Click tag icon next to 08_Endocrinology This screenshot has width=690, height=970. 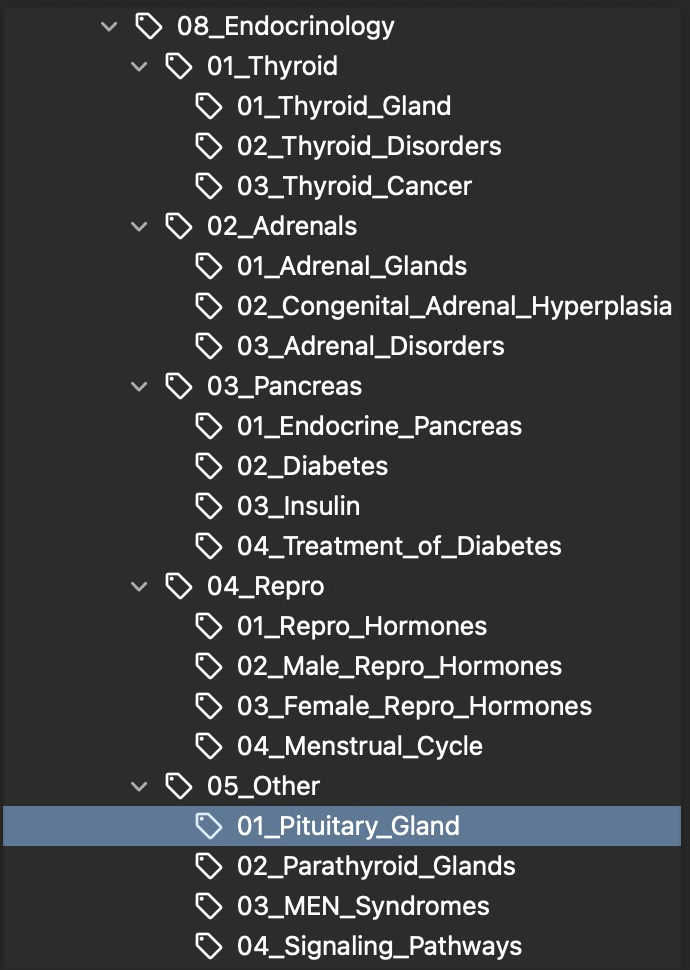[148, 26]
